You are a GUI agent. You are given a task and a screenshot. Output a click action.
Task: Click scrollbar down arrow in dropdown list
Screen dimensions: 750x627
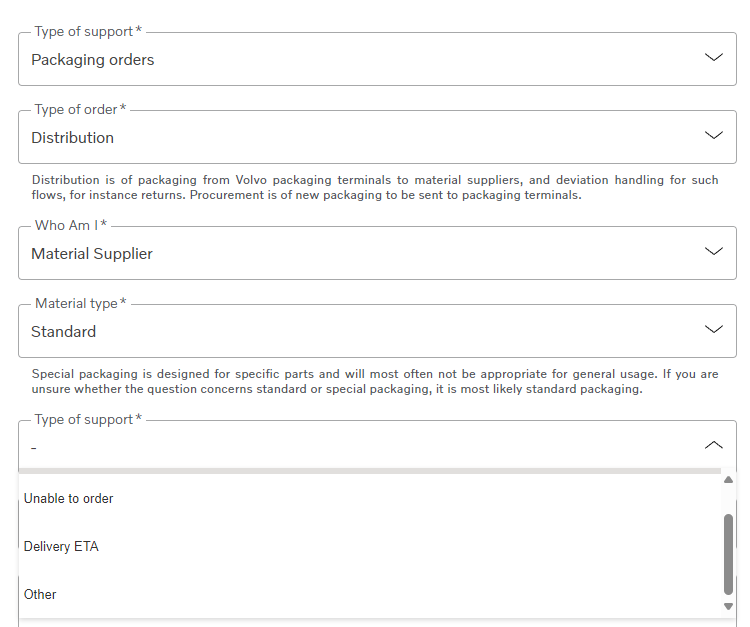coord(728,606)
